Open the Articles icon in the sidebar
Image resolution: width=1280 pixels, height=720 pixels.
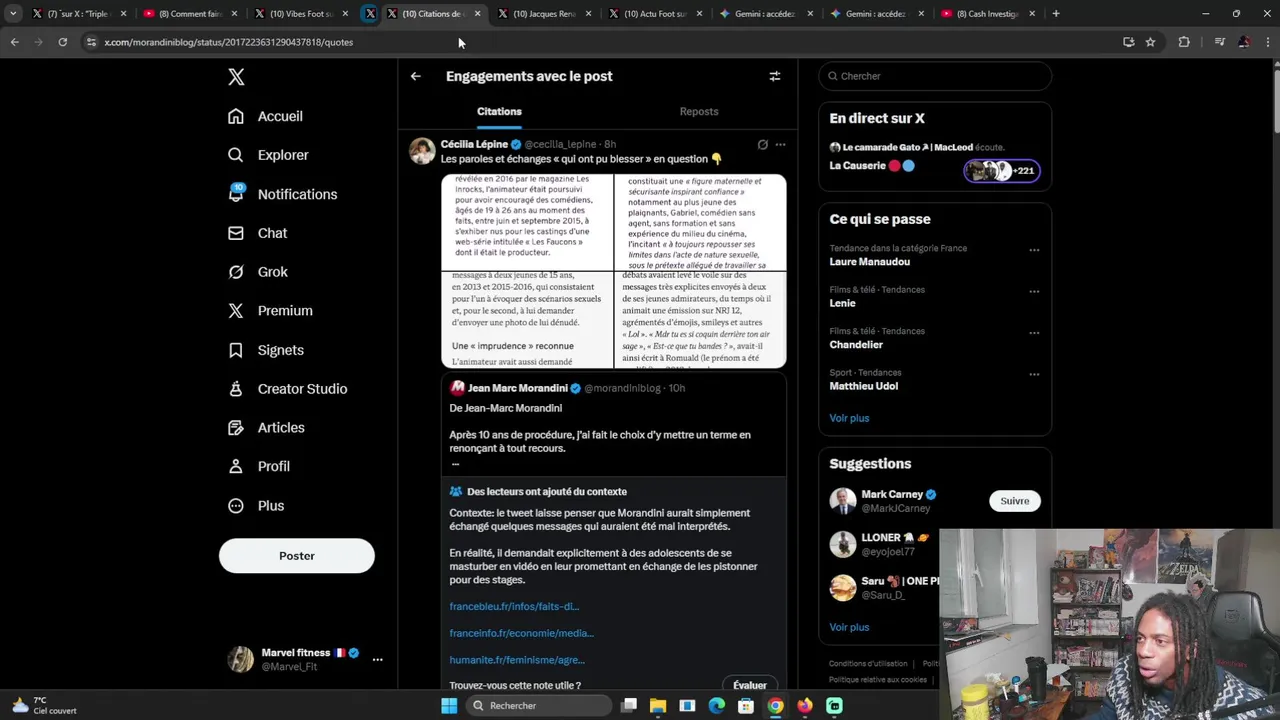[236, 428]
